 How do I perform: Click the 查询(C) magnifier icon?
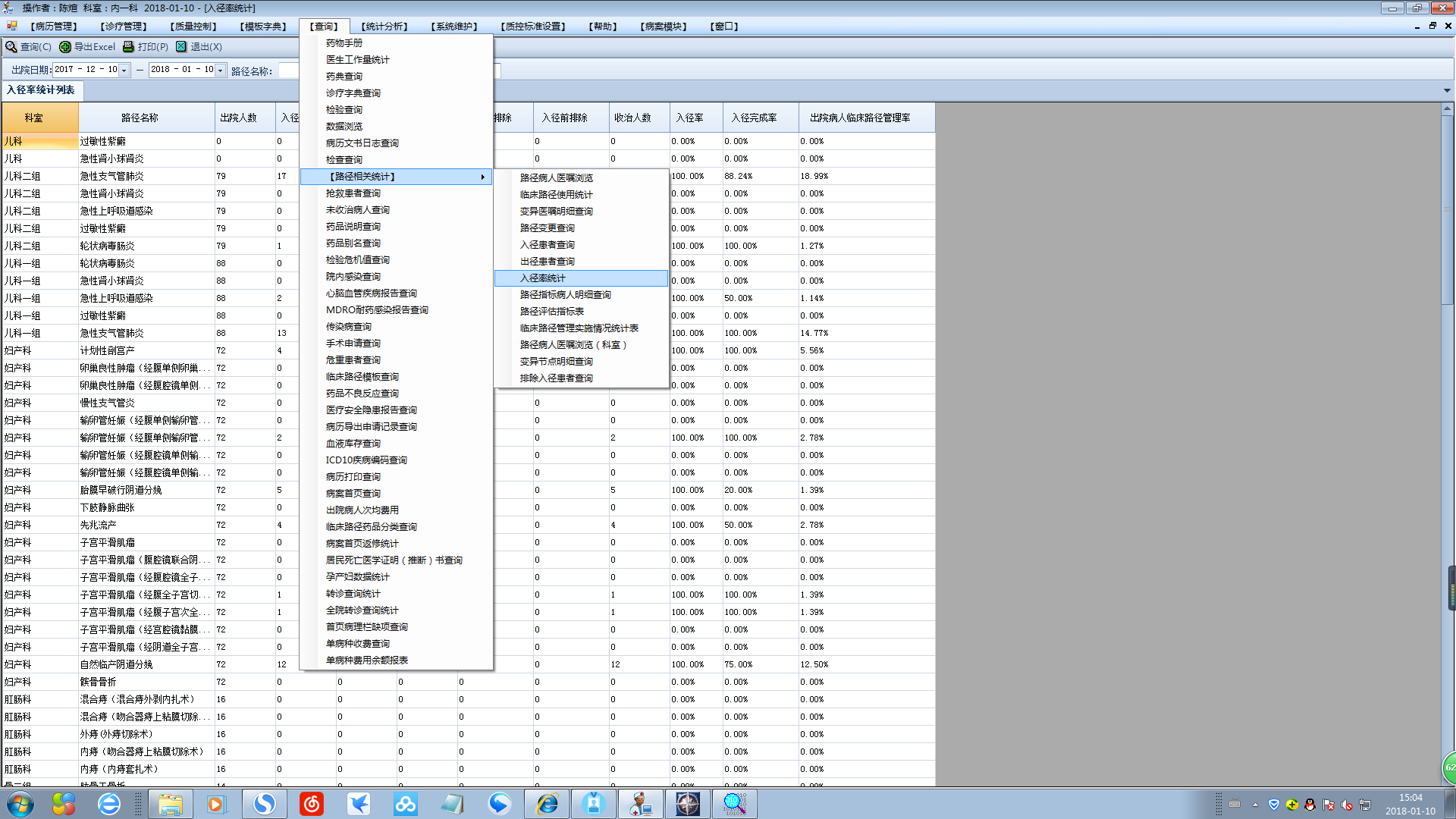(x=11, y=47)
